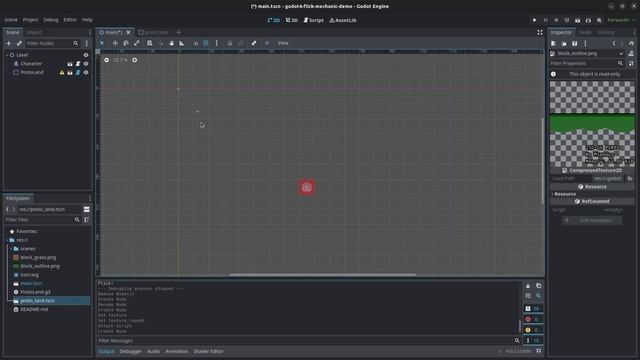Viewport: 640px width, 360px height.
Task: Open the Debug menu
Action: [51, 20]
